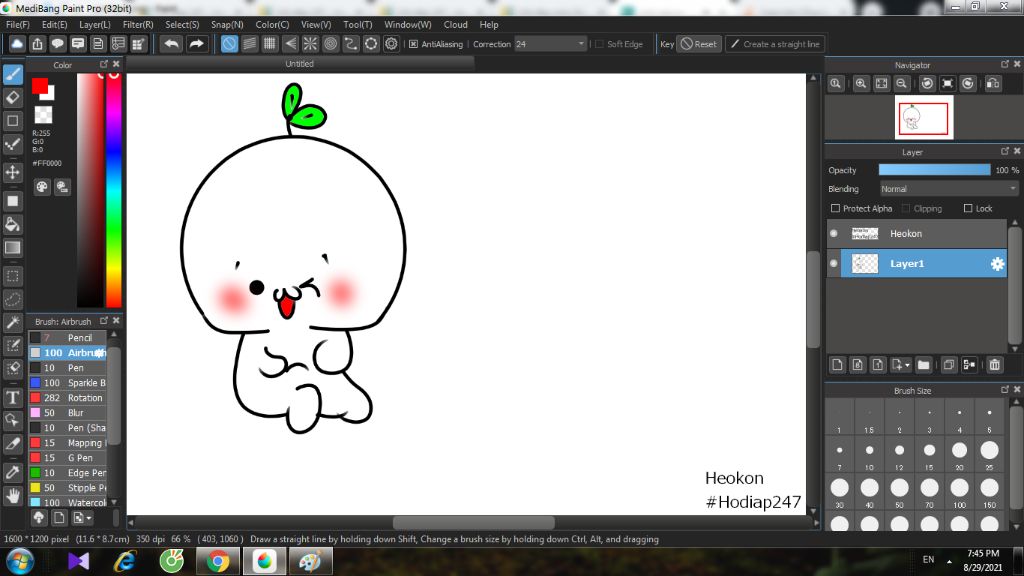Adjust the layer Opacity slider
Viewport: 1024px width, 576px height.
[934, 170]
